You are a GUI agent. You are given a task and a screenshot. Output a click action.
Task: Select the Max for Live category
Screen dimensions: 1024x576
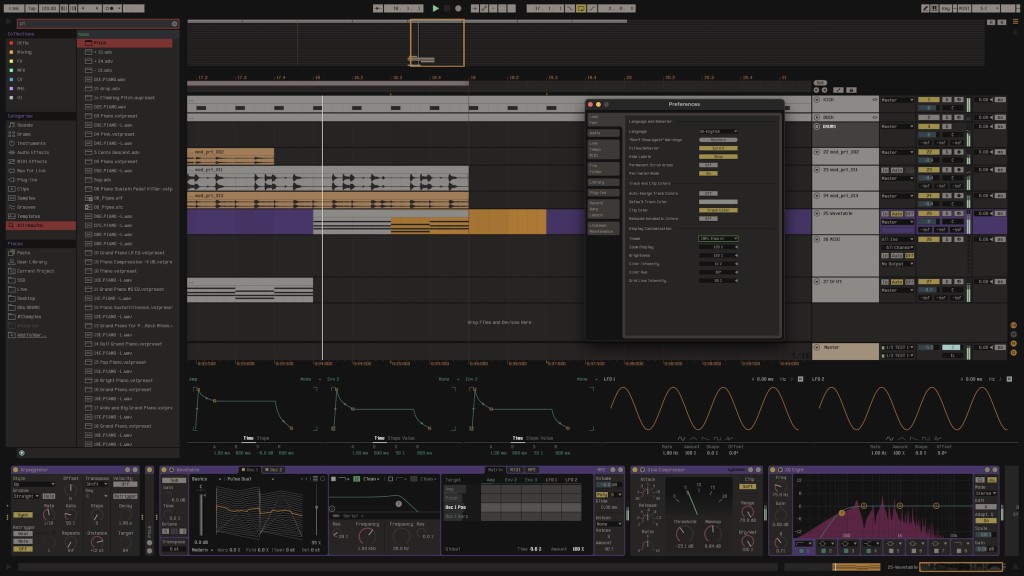tap(31, 169)
